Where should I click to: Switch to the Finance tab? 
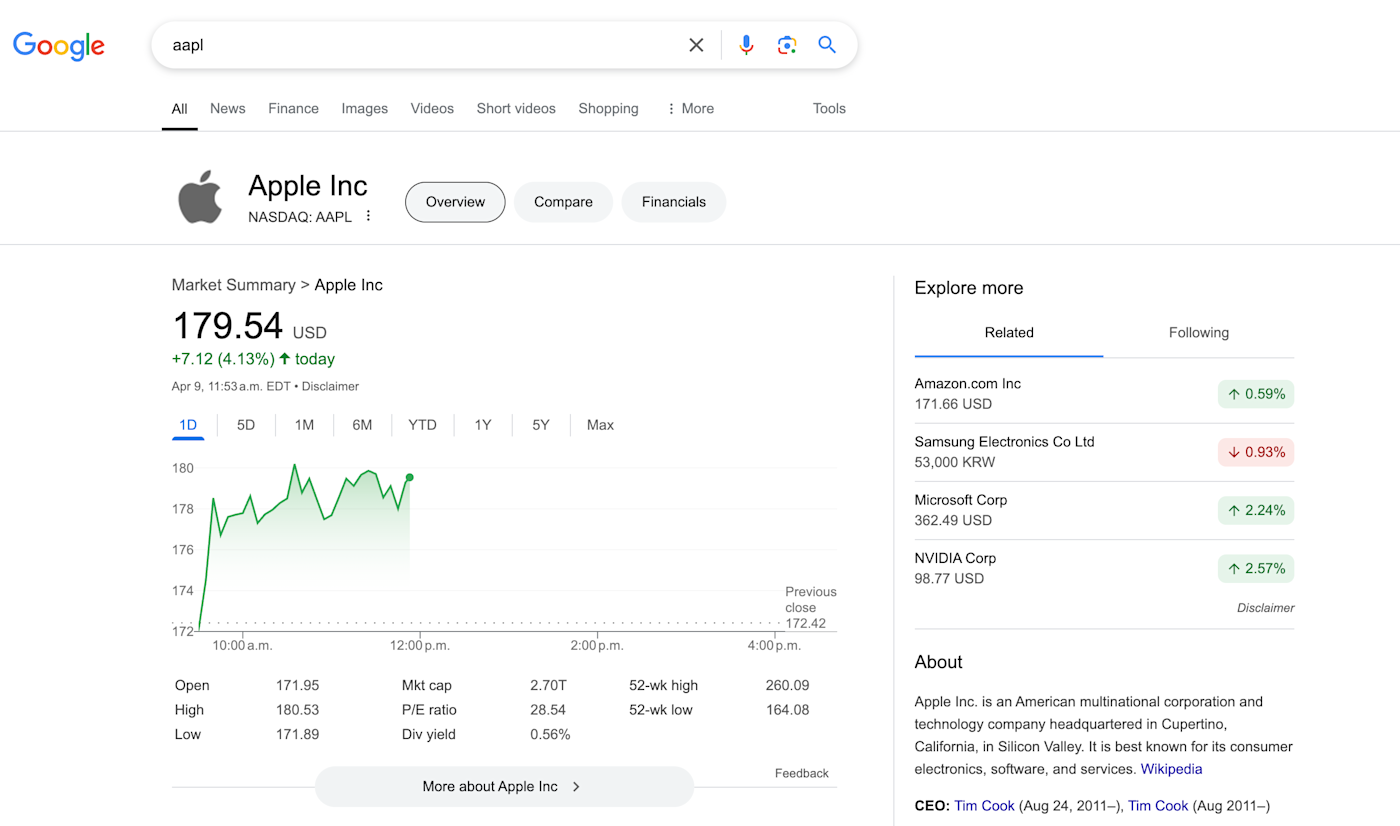point(293,109)
